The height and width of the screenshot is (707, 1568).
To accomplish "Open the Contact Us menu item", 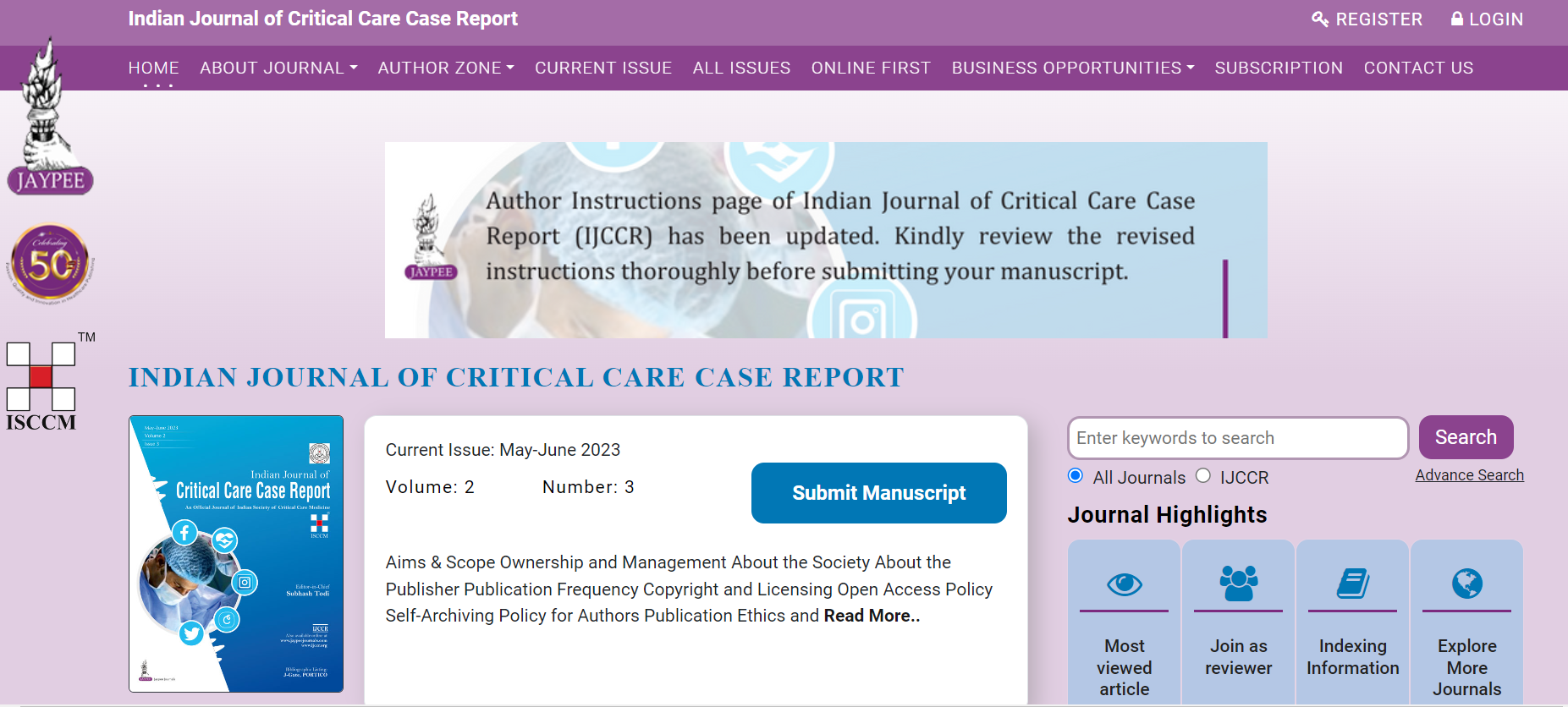I will point(1418,68).
